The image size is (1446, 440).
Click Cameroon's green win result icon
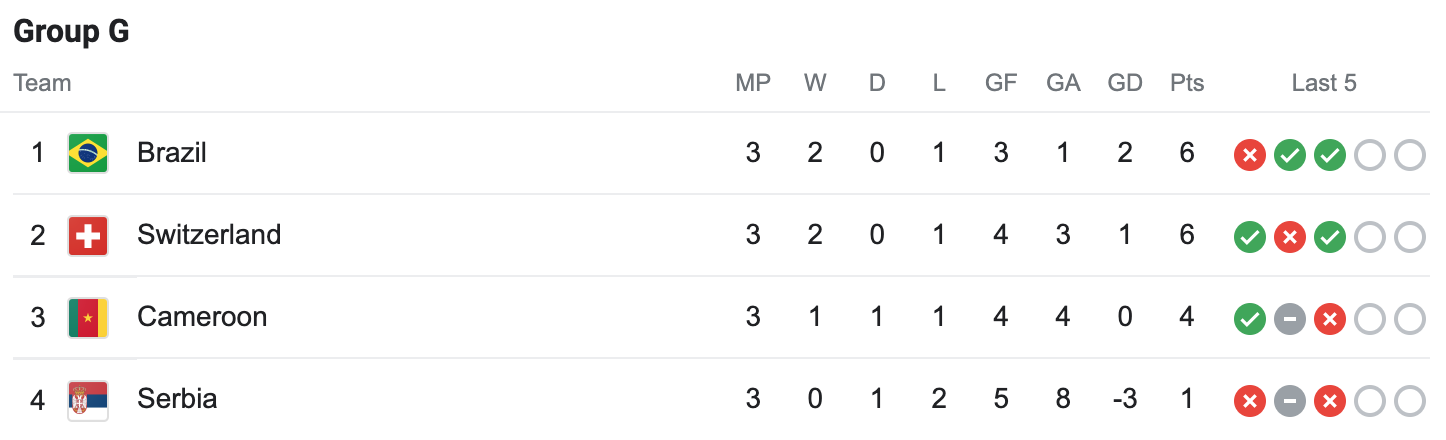[1250, 319]
